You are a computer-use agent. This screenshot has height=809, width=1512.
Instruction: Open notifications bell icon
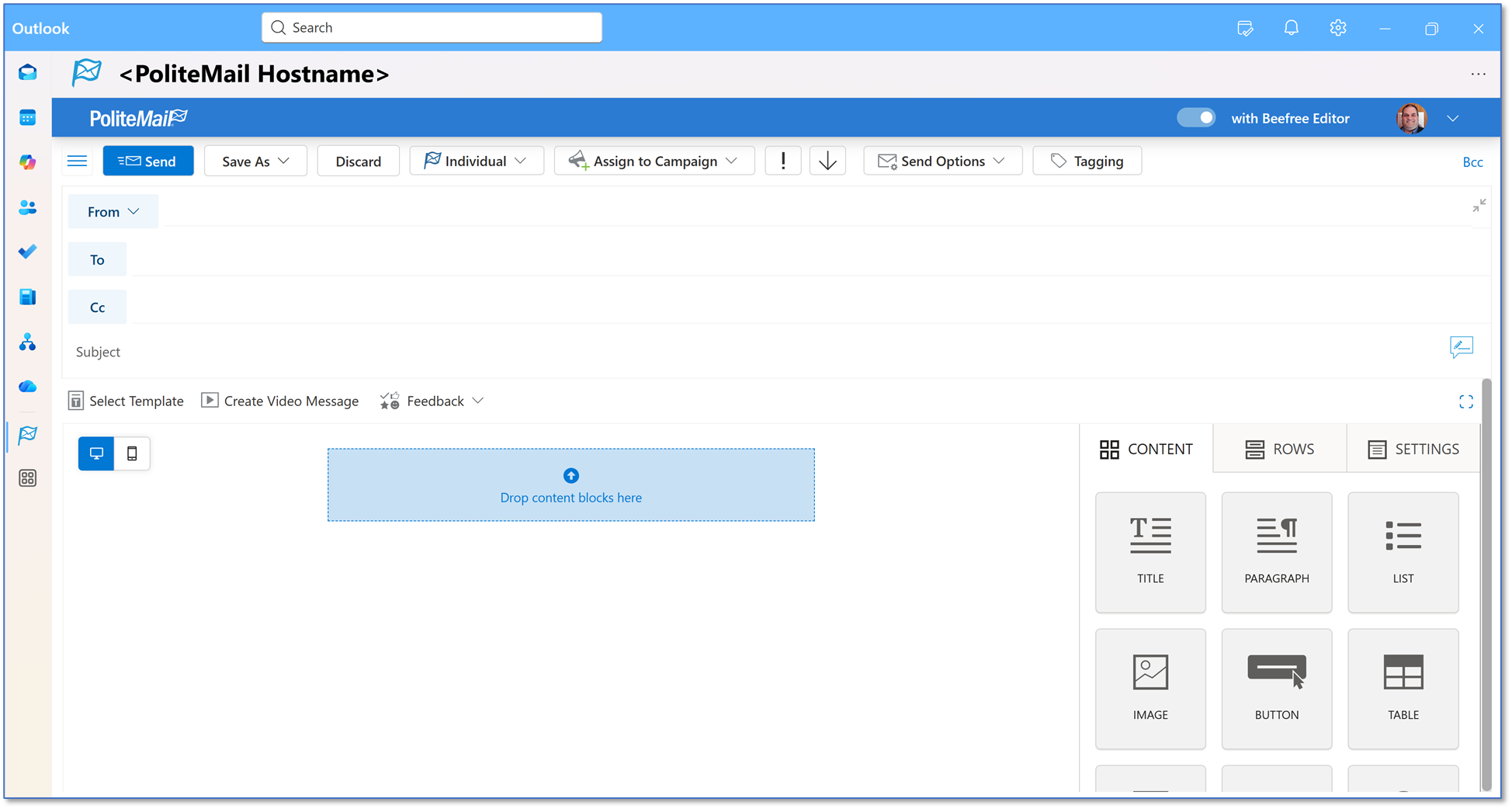[x=1292, y=28]
